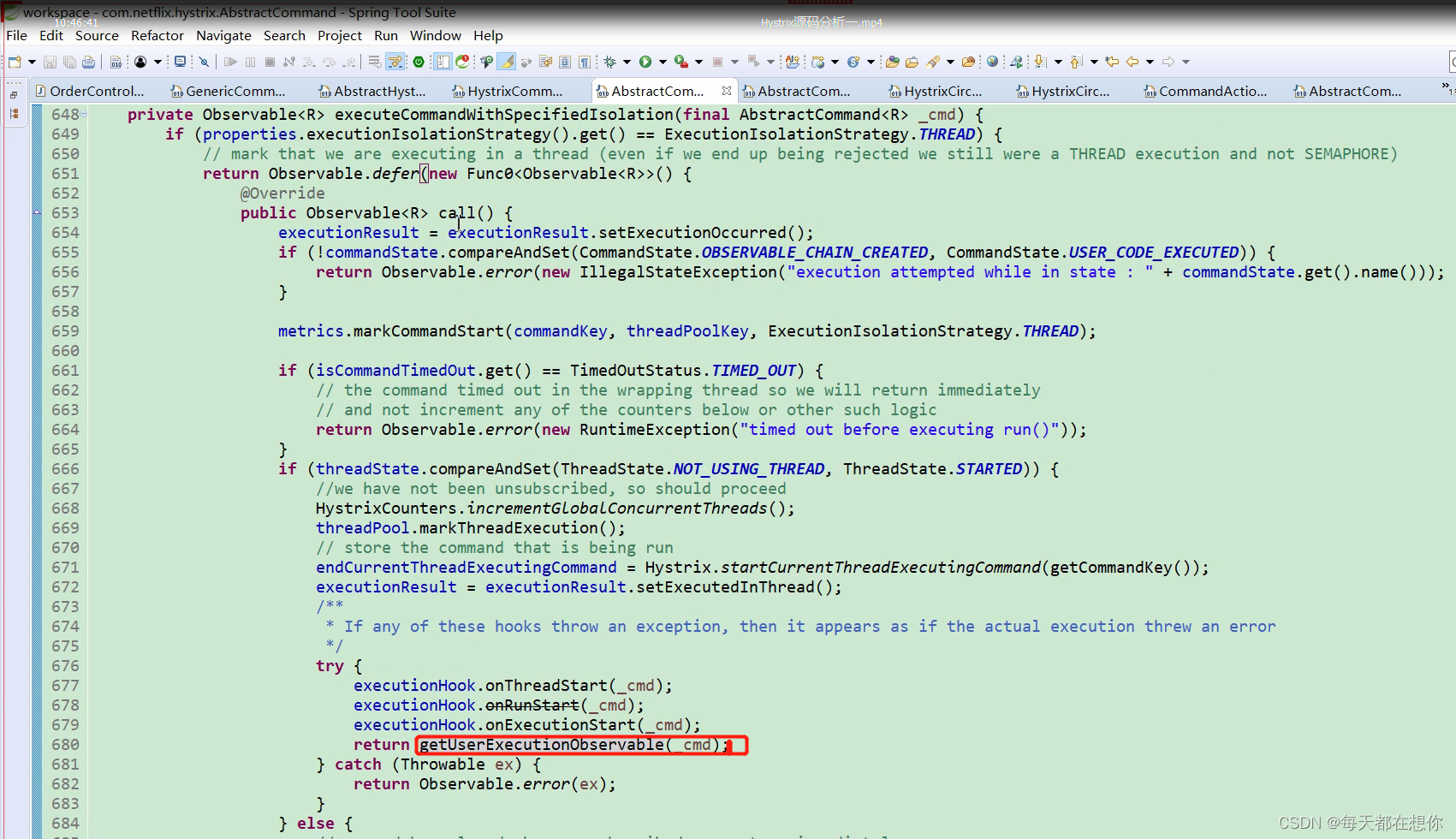1456x839 pixels.
Task: Open the Debug configurations dropdown arrow
Action: click(627, 62)
